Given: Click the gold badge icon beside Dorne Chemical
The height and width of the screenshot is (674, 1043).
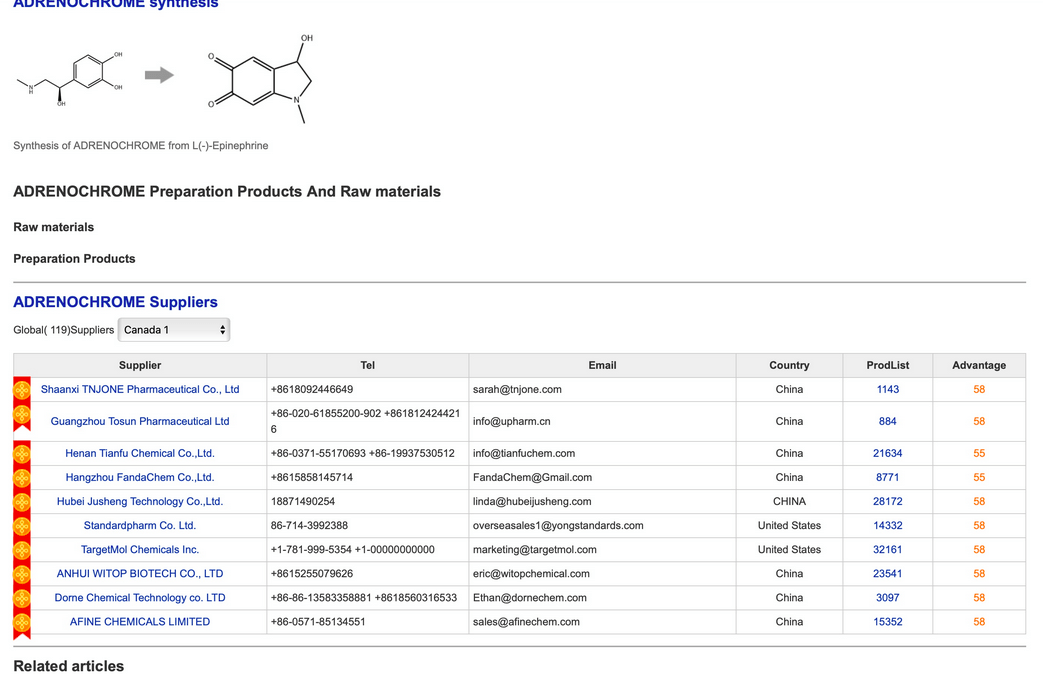Looking at the screenshot, I should 22,597.
